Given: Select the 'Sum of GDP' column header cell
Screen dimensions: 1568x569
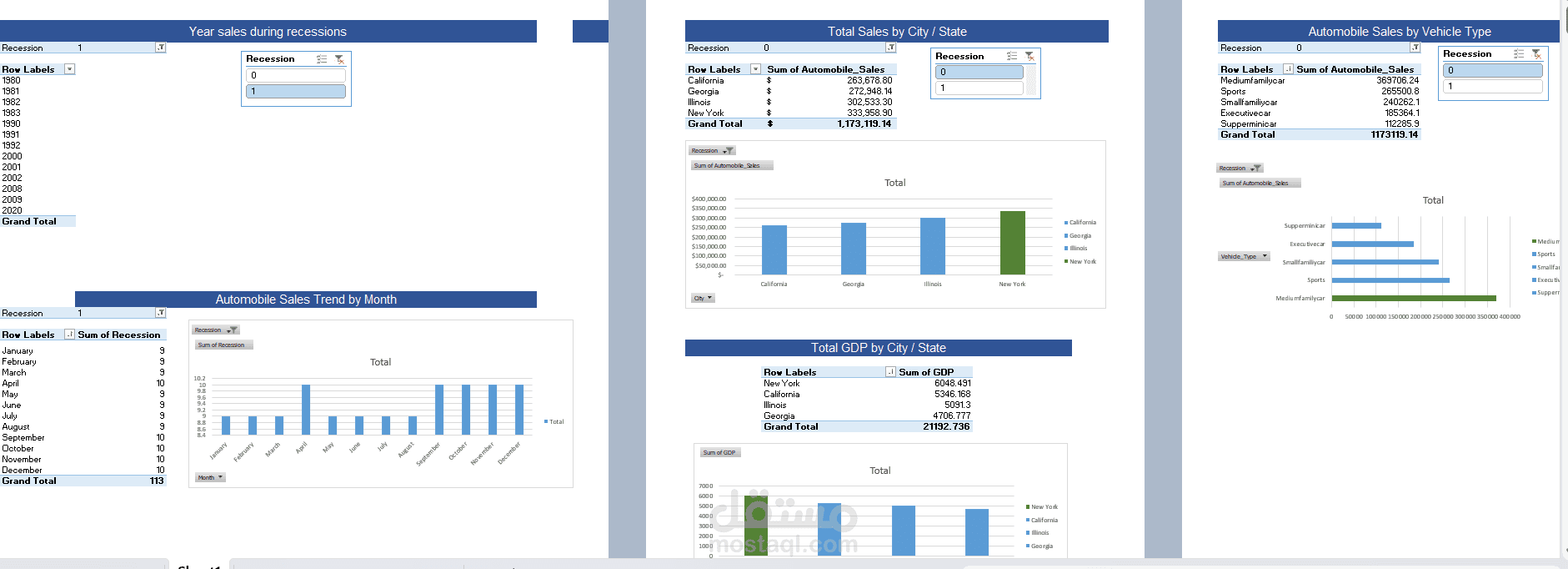Looking at the screenshot, I should pyautogui.click(x=934, y=372).
